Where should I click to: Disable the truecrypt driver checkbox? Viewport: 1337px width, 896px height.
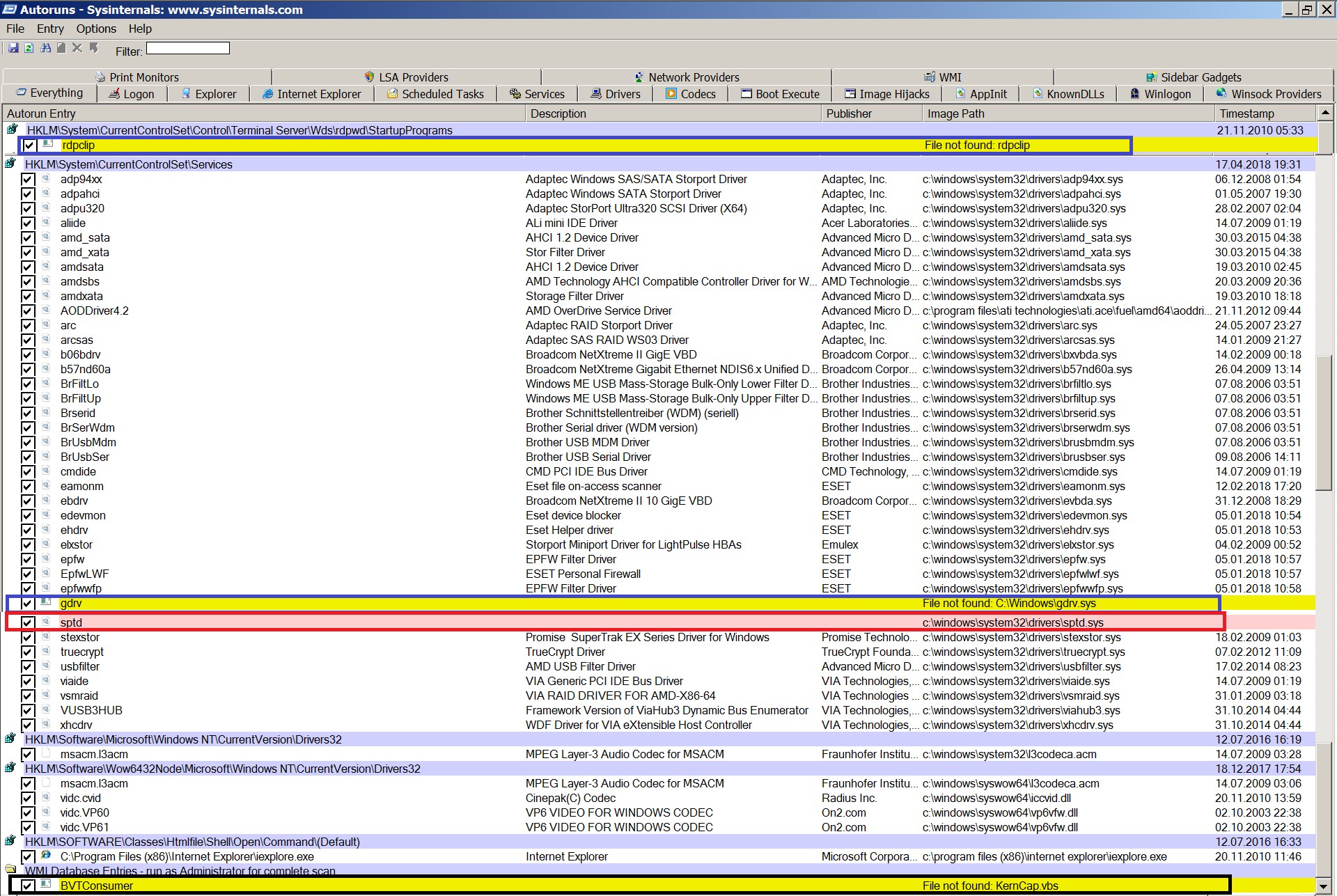pyautogui.click(x=28, y=652)
